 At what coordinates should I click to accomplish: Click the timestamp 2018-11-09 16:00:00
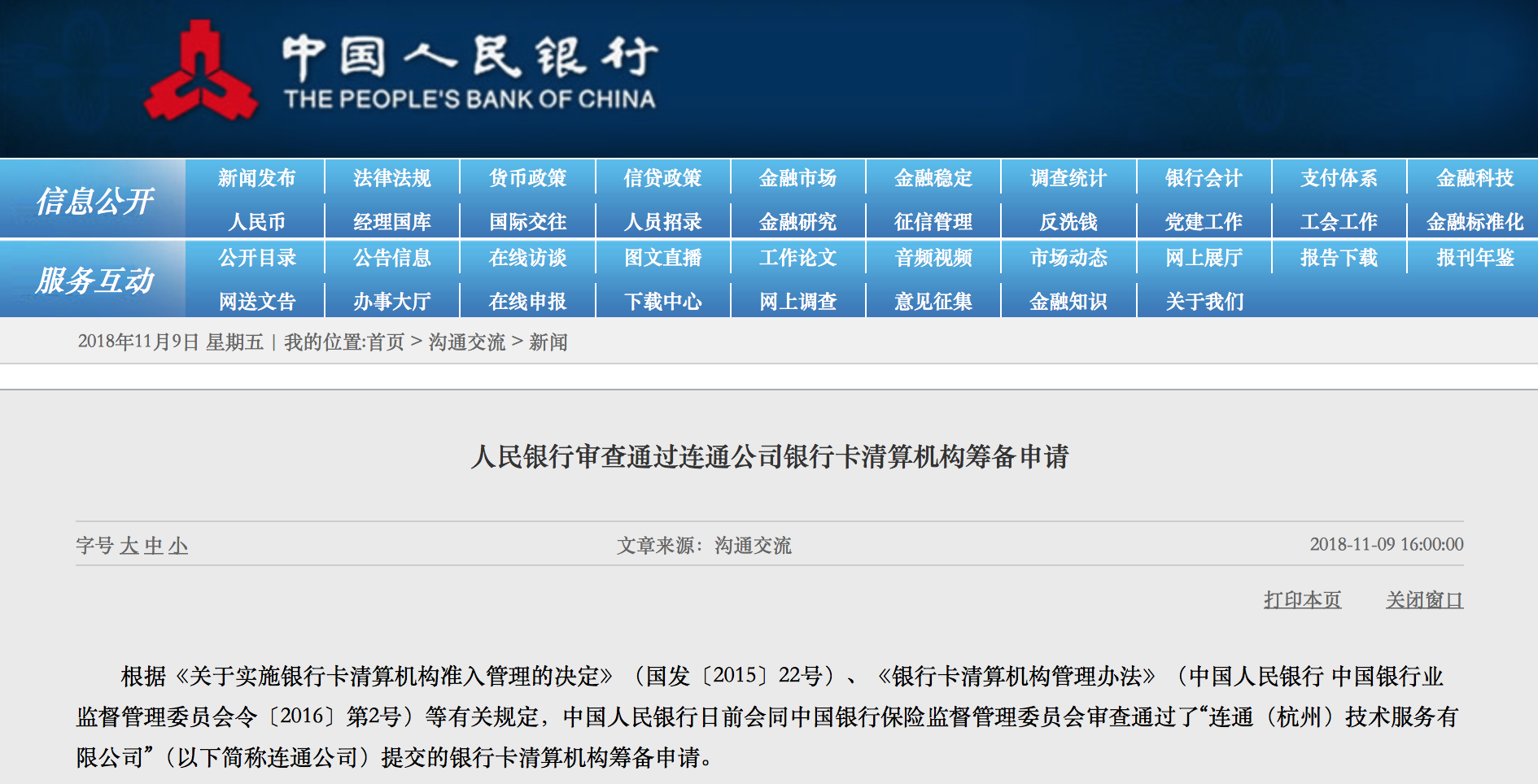click(x=1387, y=544)
